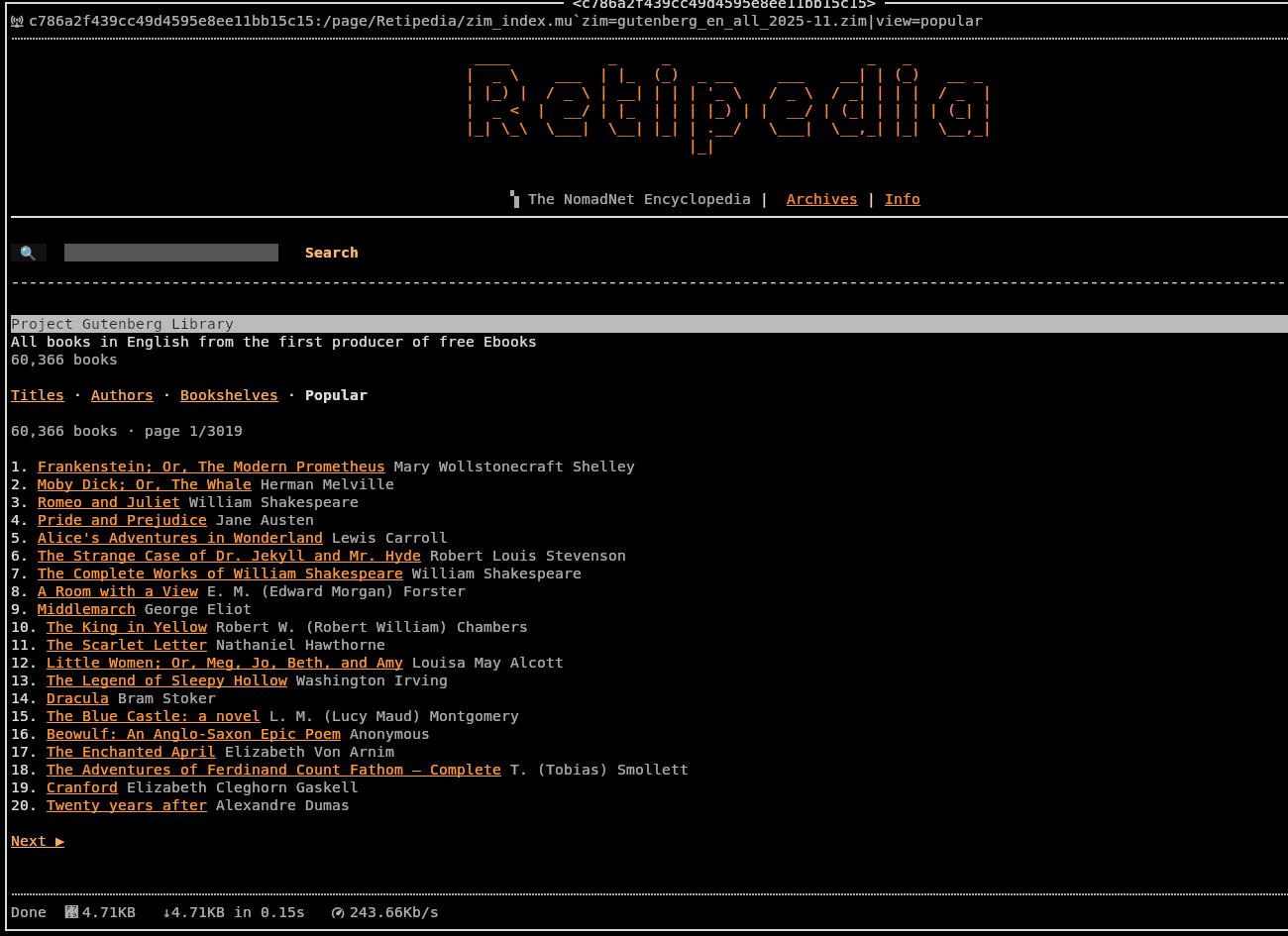The height and width of the screenshot is (936, 1288).
Task: Open Twenty years after link
Action: point(127,805)
